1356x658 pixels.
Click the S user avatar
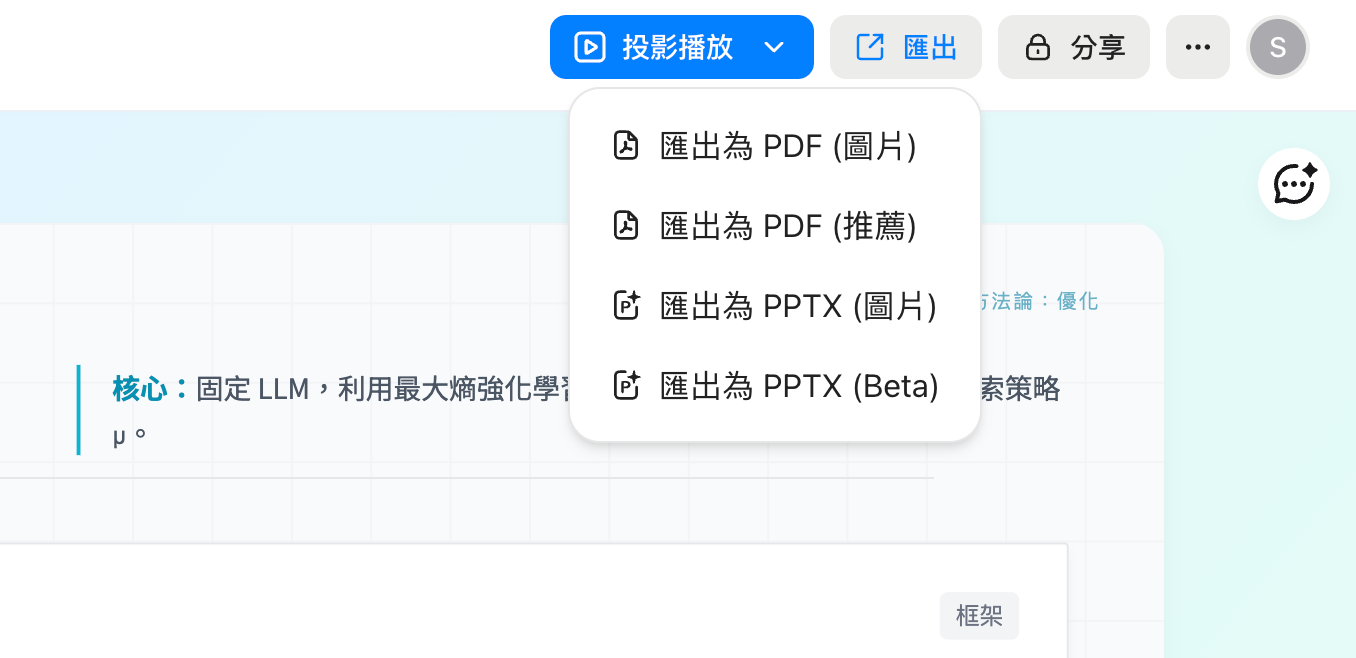coord(1277,46)
